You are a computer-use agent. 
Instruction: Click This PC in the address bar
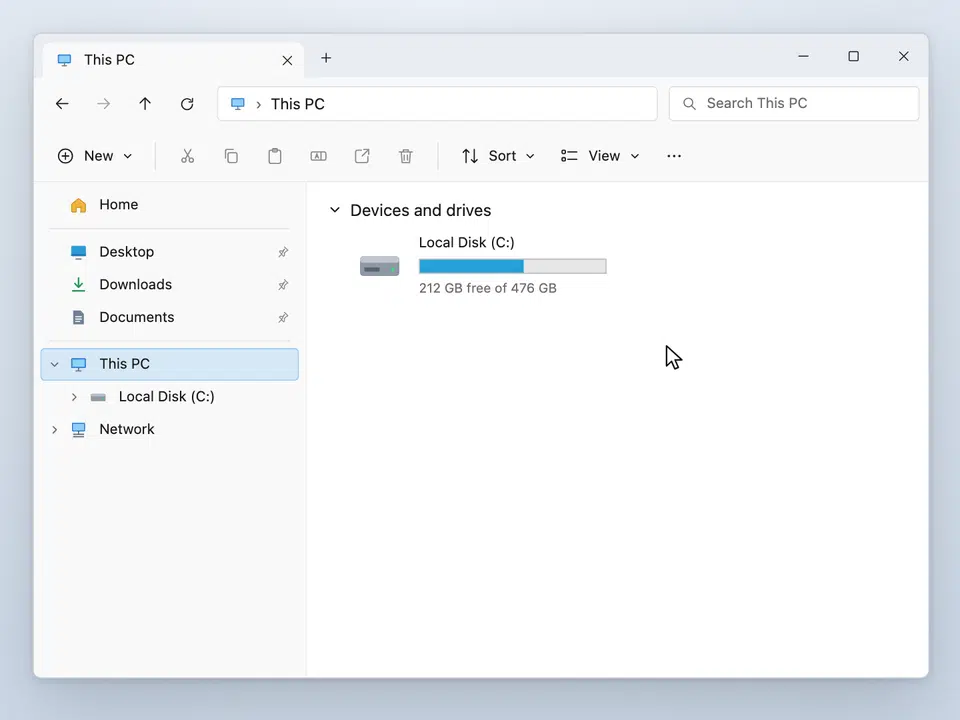[x=298, y=104]
